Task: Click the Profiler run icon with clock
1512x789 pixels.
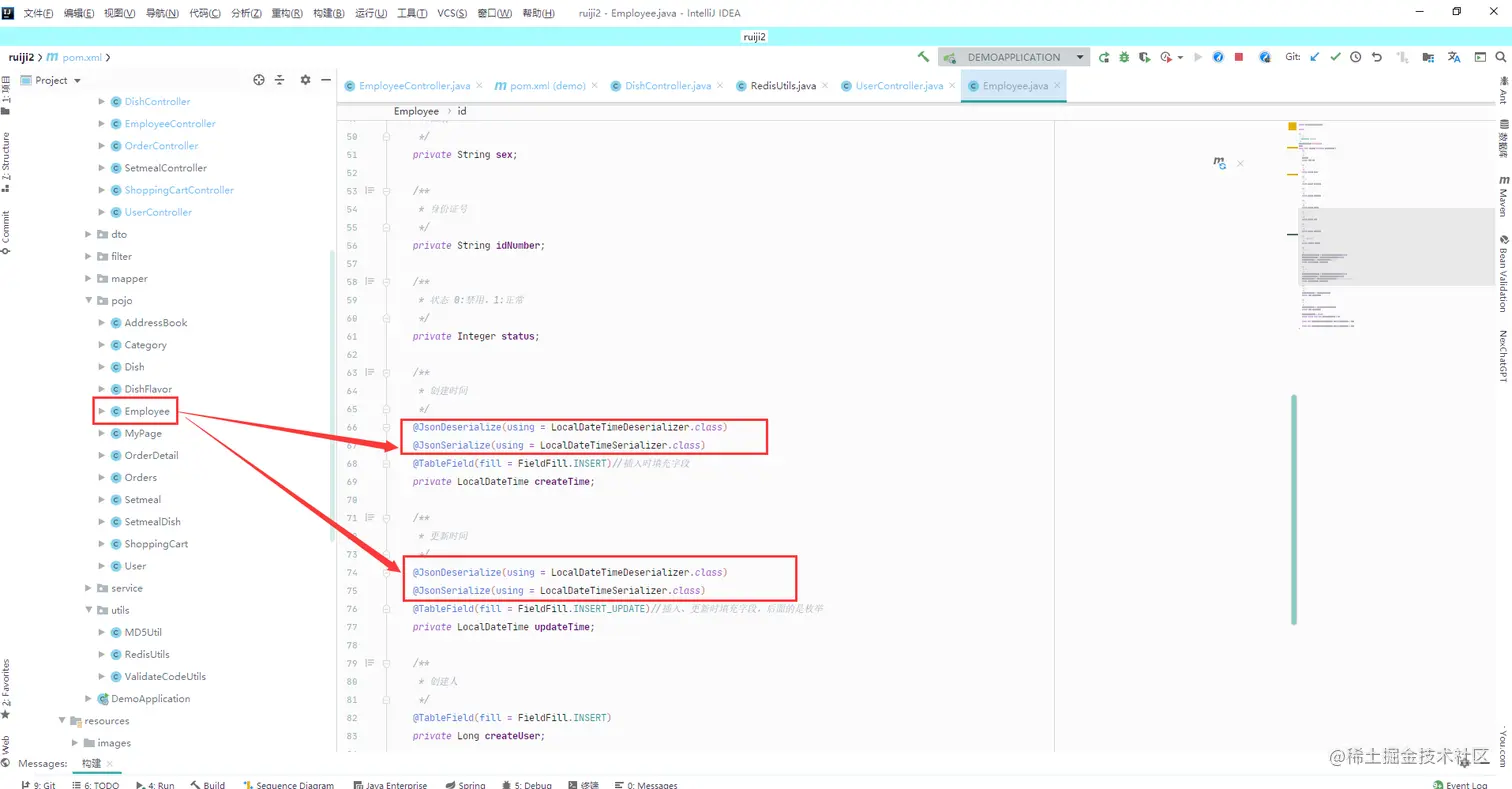Action: point(1165,57)
